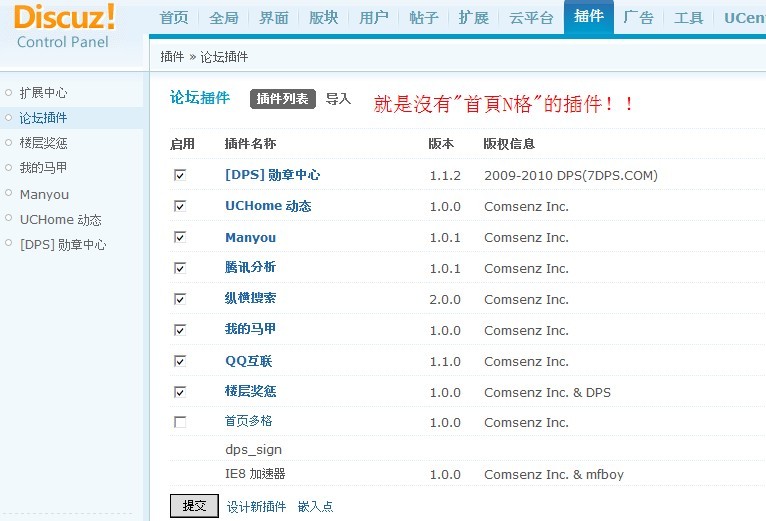Click the 首页多格 plugin name
The width and height of the screenshot is (766, 521).
(248, 421)
